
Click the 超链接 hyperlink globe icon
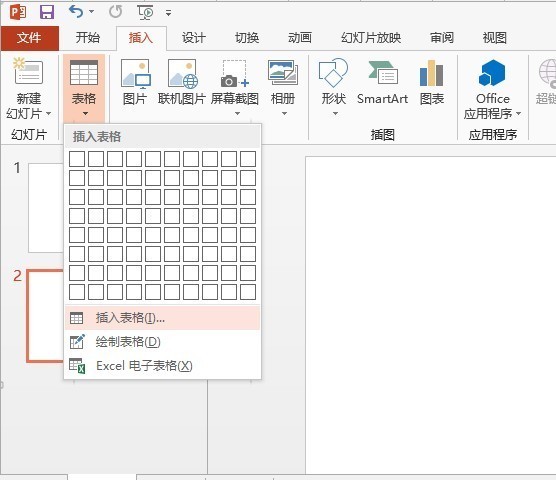tap(547, 73)
